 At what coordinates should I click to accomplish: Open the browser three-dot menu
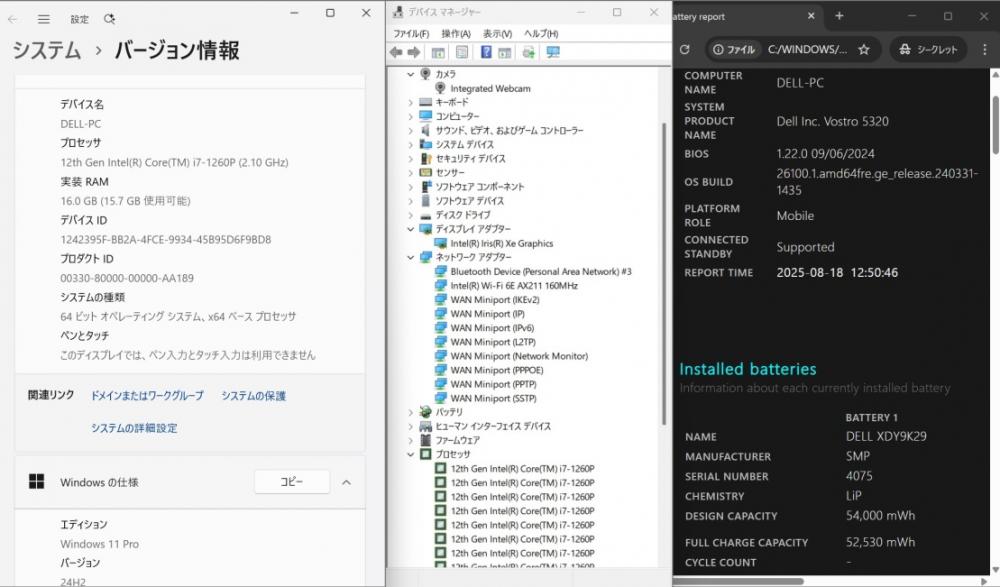(x=984, y=49)
